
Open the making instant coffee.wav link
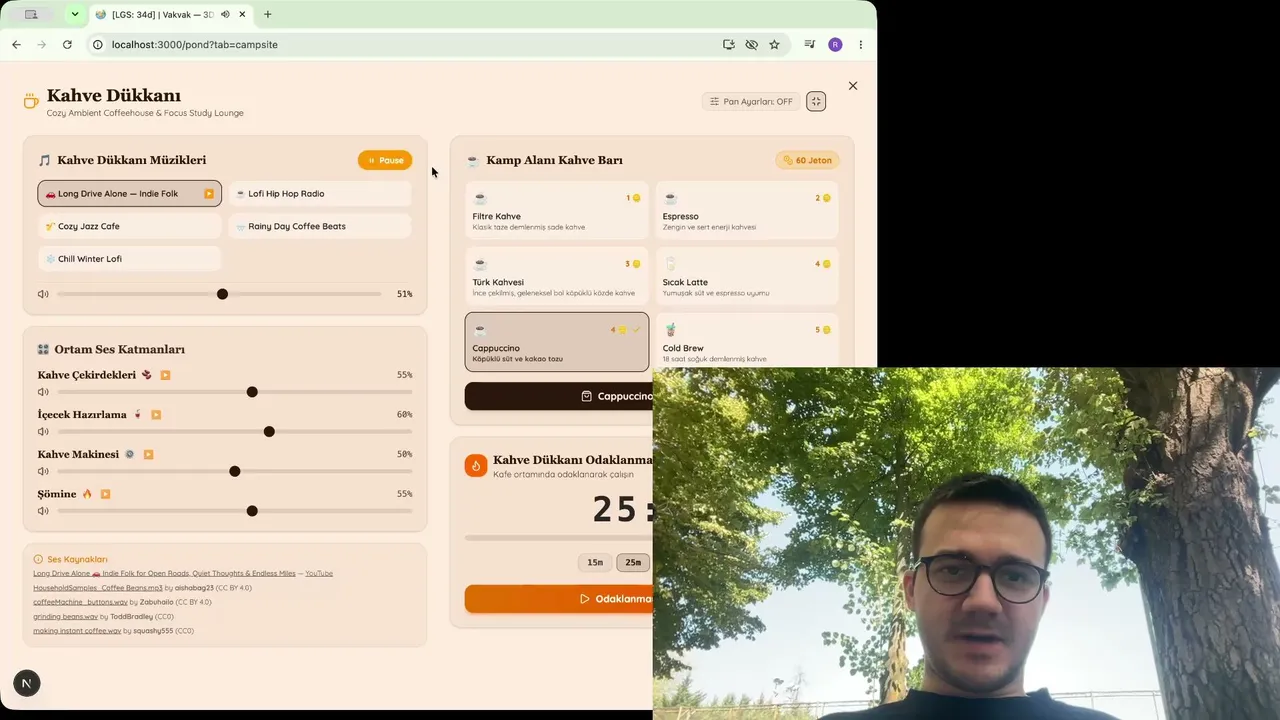tap(77, 631)
